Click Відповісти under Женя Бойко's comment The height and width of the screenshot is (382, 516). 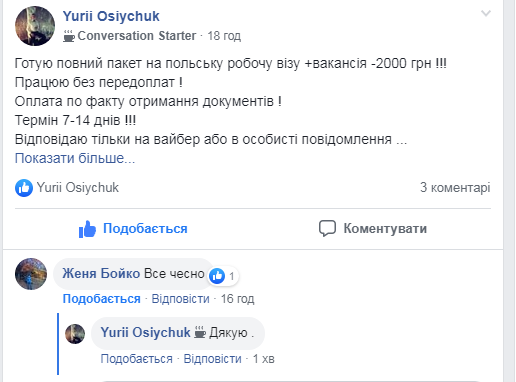(x=181, y=299)
